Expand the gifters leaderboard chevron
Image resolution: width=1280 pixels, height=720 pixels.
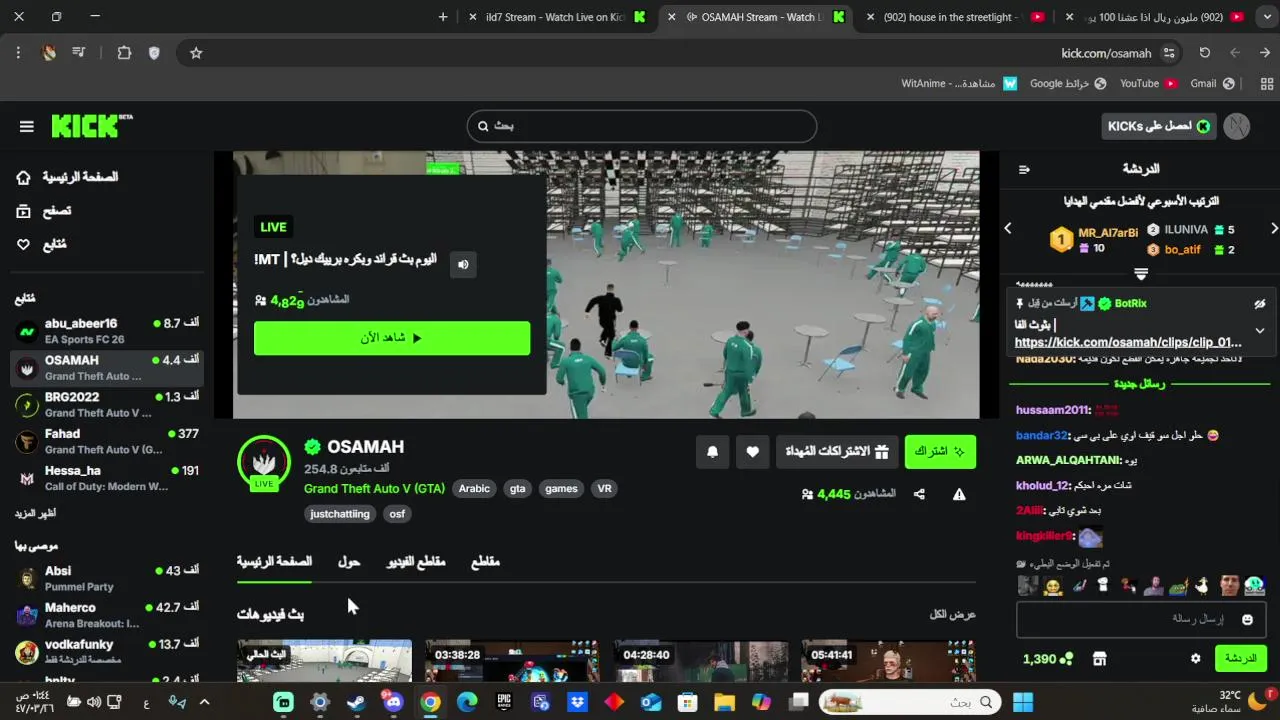pos(1140,273)
